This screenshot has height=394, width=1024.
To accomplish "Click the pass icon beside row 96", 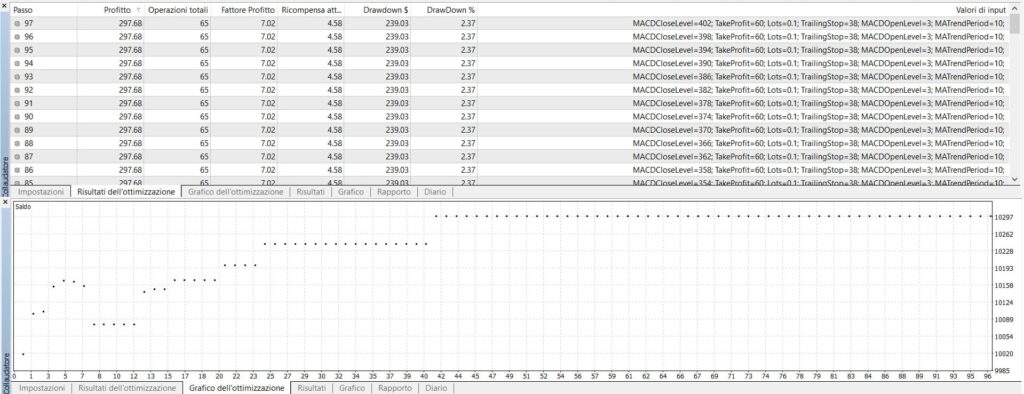I will pos(17,37).
